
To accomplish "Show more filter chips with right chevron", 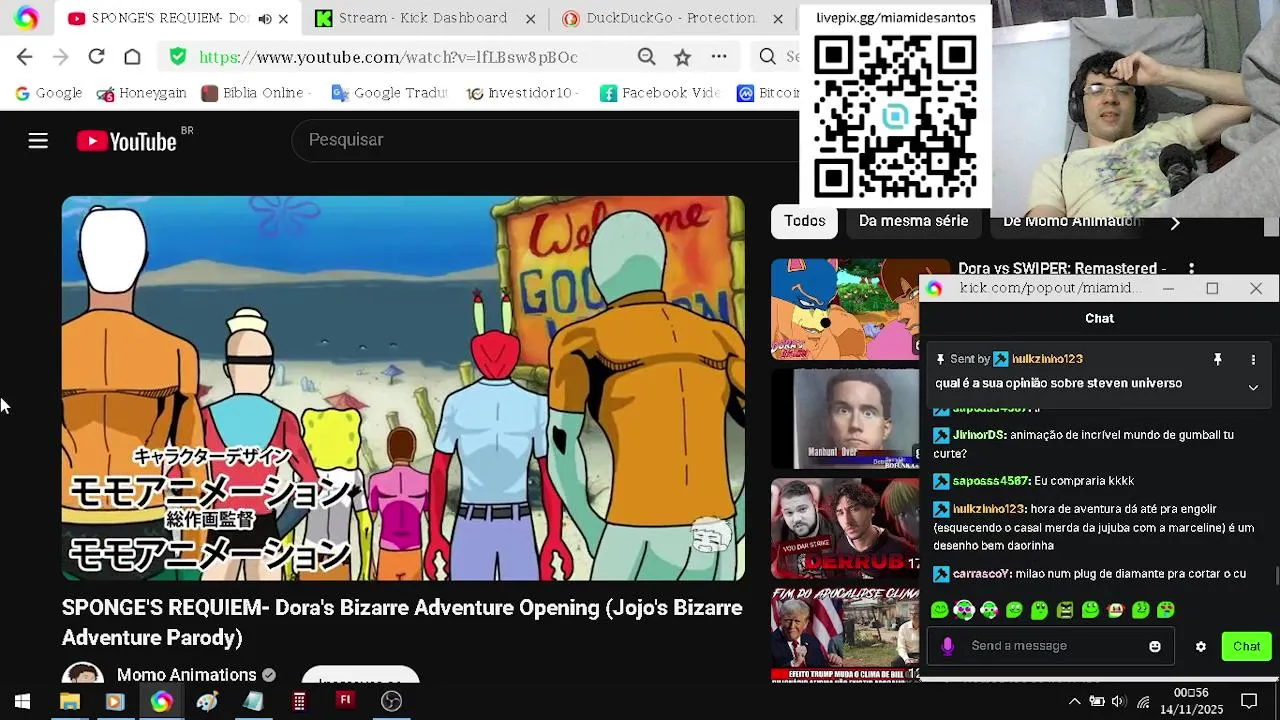I will [1175, 223].
